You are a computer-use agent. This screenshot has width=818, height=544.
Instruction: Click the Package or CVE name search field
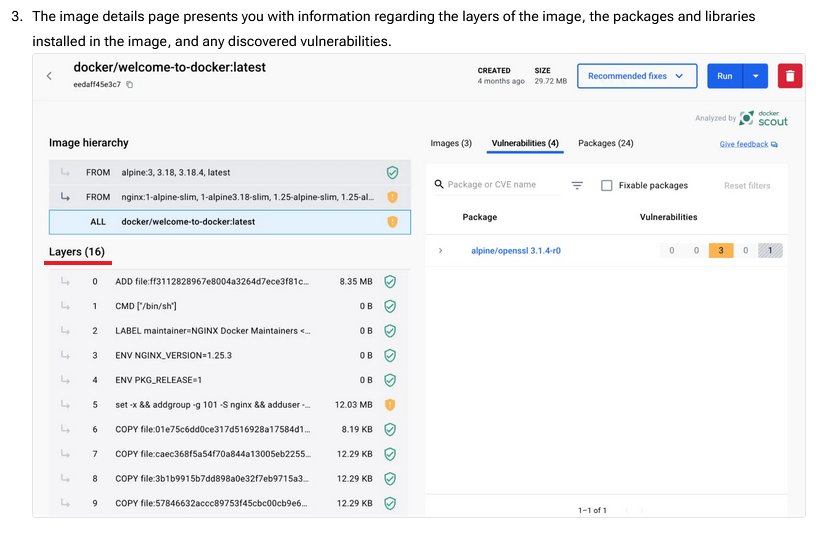(497, 185)
